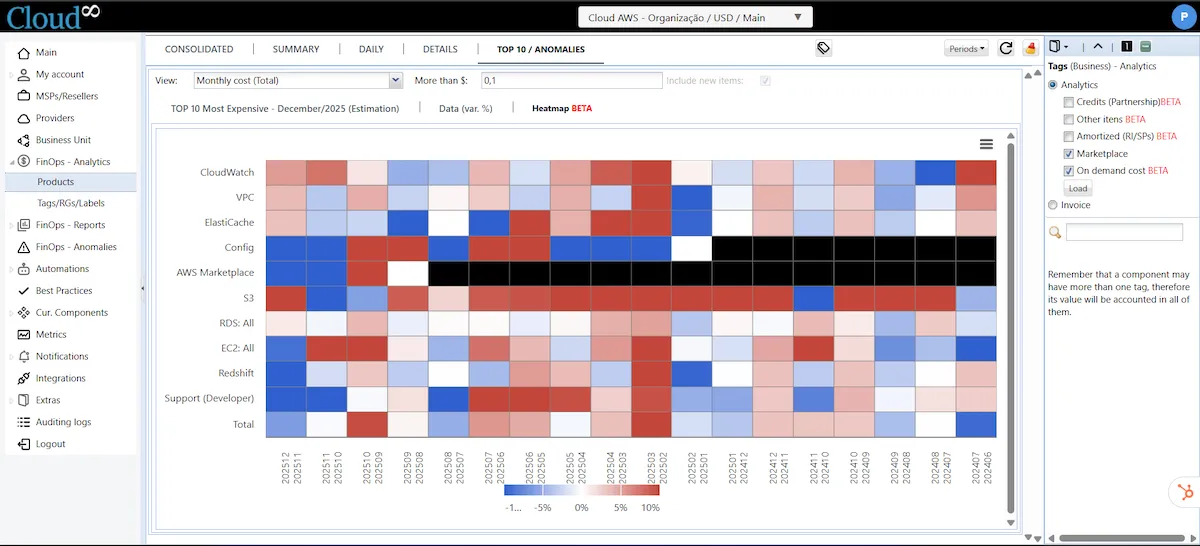This screenshot has width=1200, height=546.
Task: Open Tags/RGs/Labels sidebar item
Action: point(71,203)
